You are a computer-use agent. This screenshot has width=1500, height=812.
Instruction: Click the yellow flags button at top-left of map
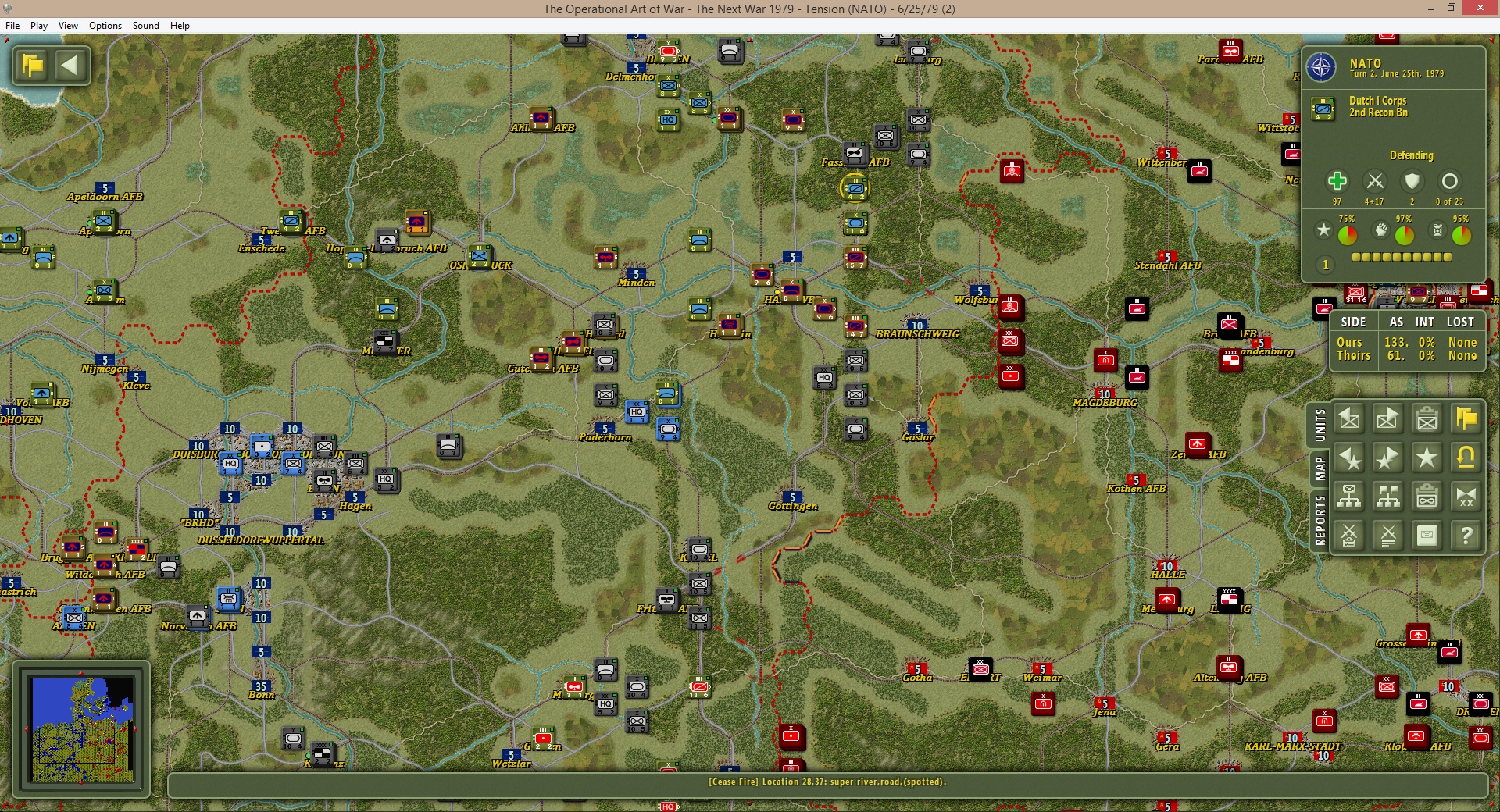tap(33, 65)
